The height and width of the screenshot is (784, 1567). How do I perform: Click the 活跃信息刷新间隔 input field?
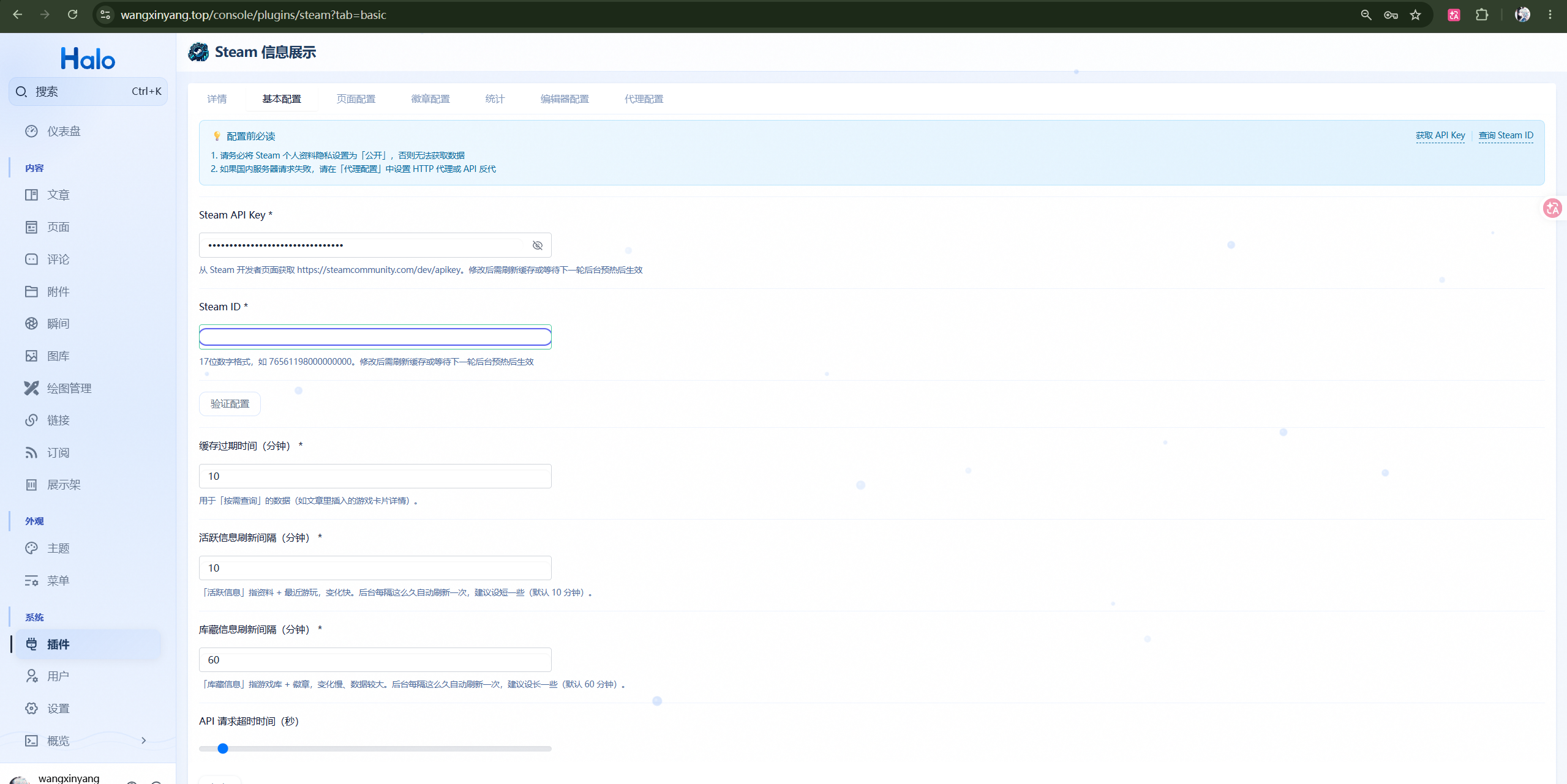coord(375,568)
